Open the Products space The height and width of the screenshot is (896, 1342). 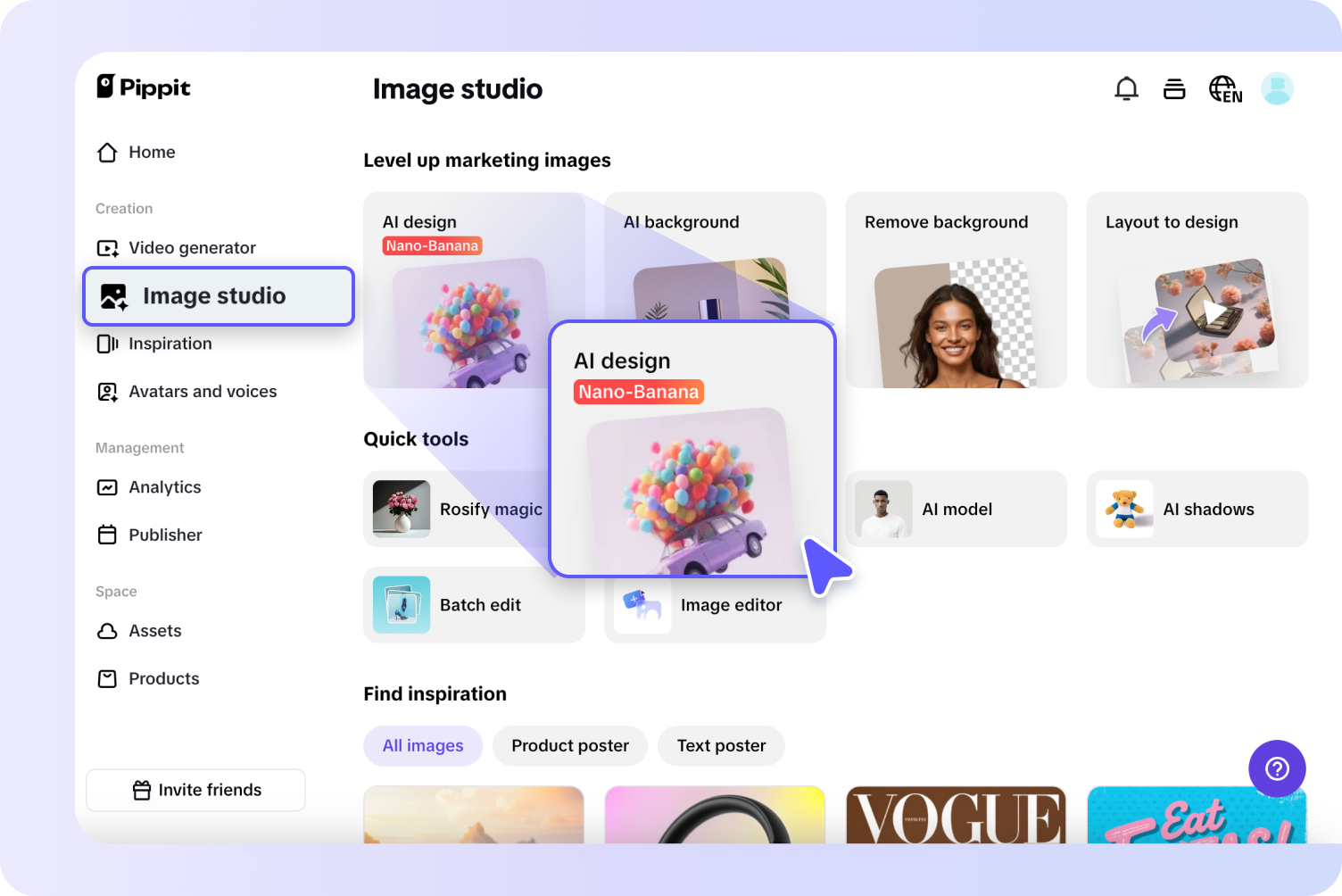163,678
